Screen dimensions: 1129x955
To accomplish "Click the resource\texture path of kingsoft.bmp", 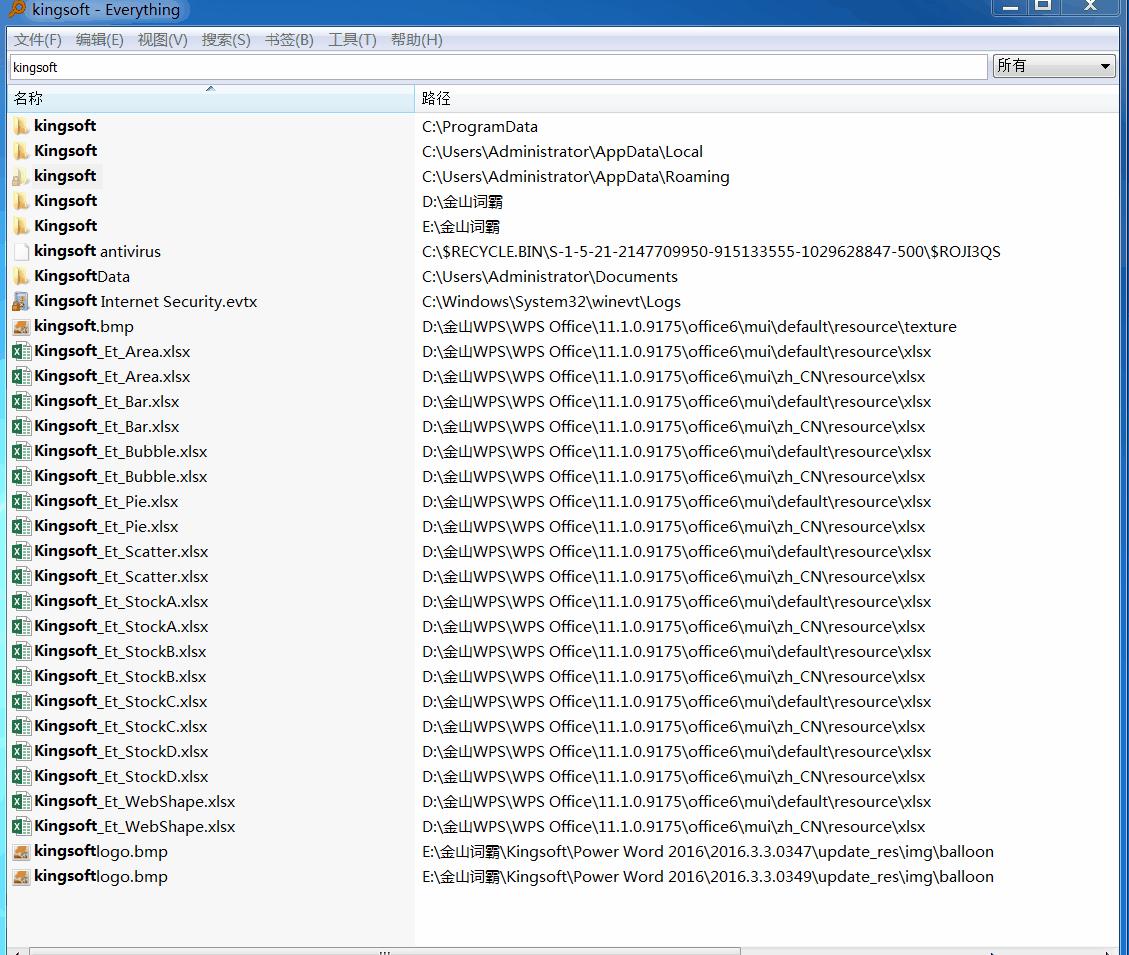I will [x=689, y=326].
